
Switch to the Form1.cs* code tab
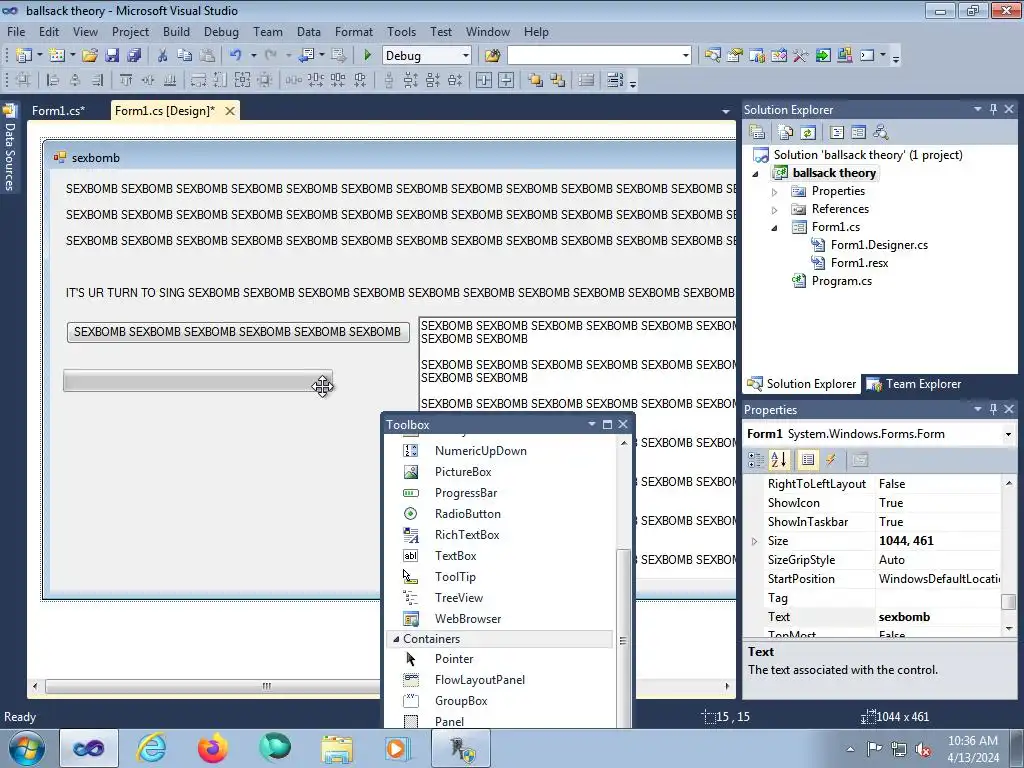click(x=58, y=110)
